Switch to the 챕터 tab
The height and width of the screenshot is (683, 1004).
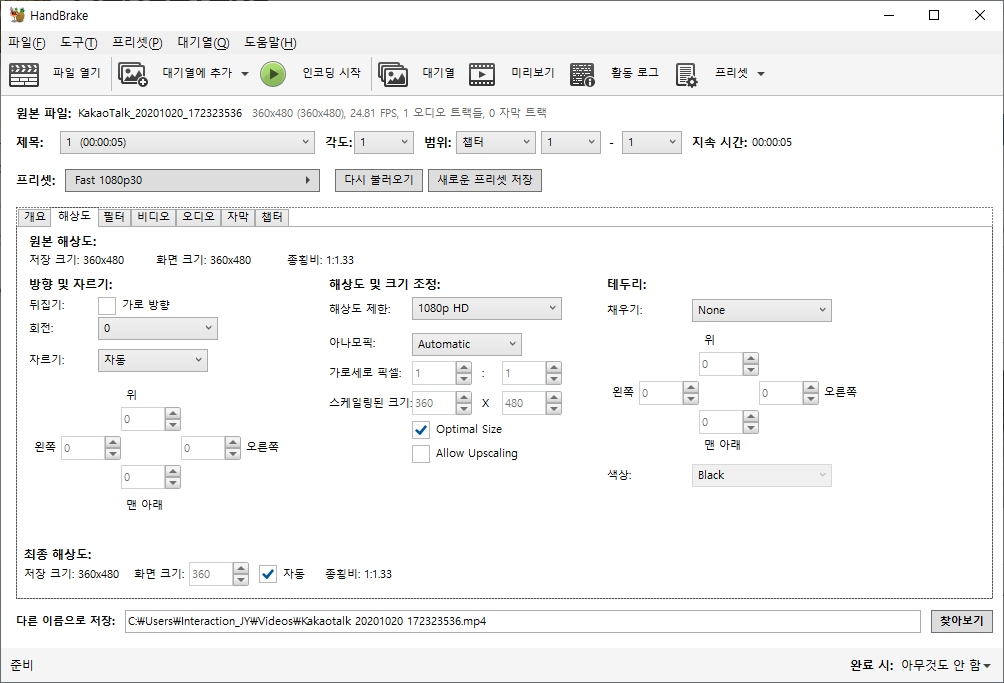coord(272,218)
